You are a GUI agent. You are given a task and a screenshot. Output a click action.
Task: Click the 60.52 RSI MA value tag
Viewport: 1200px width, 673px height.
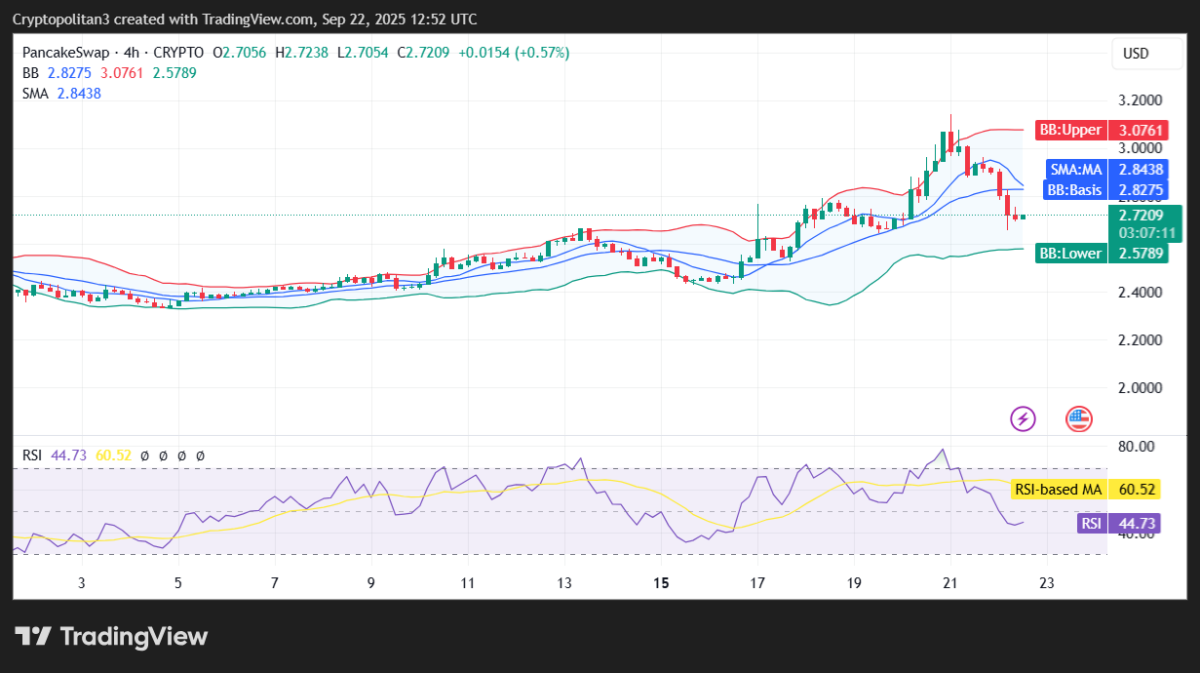coord(1137,489)
